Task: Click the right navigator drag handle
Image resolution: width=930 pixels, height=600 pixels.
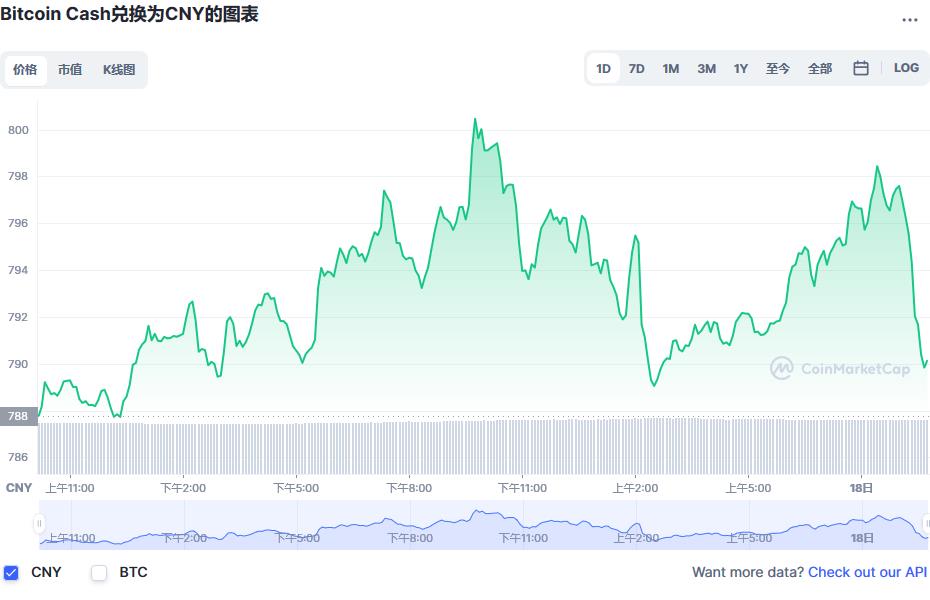Action: (925, 522)
